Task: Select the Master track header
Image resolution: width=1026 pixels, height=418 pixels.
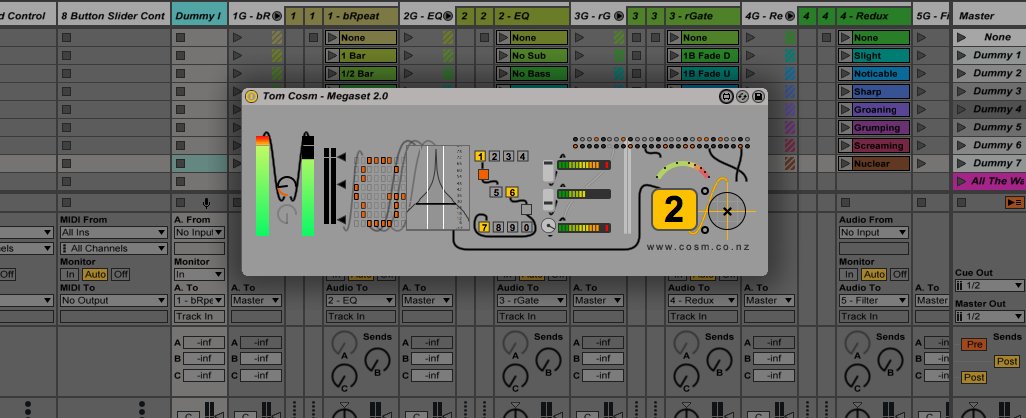Action: 989,16
